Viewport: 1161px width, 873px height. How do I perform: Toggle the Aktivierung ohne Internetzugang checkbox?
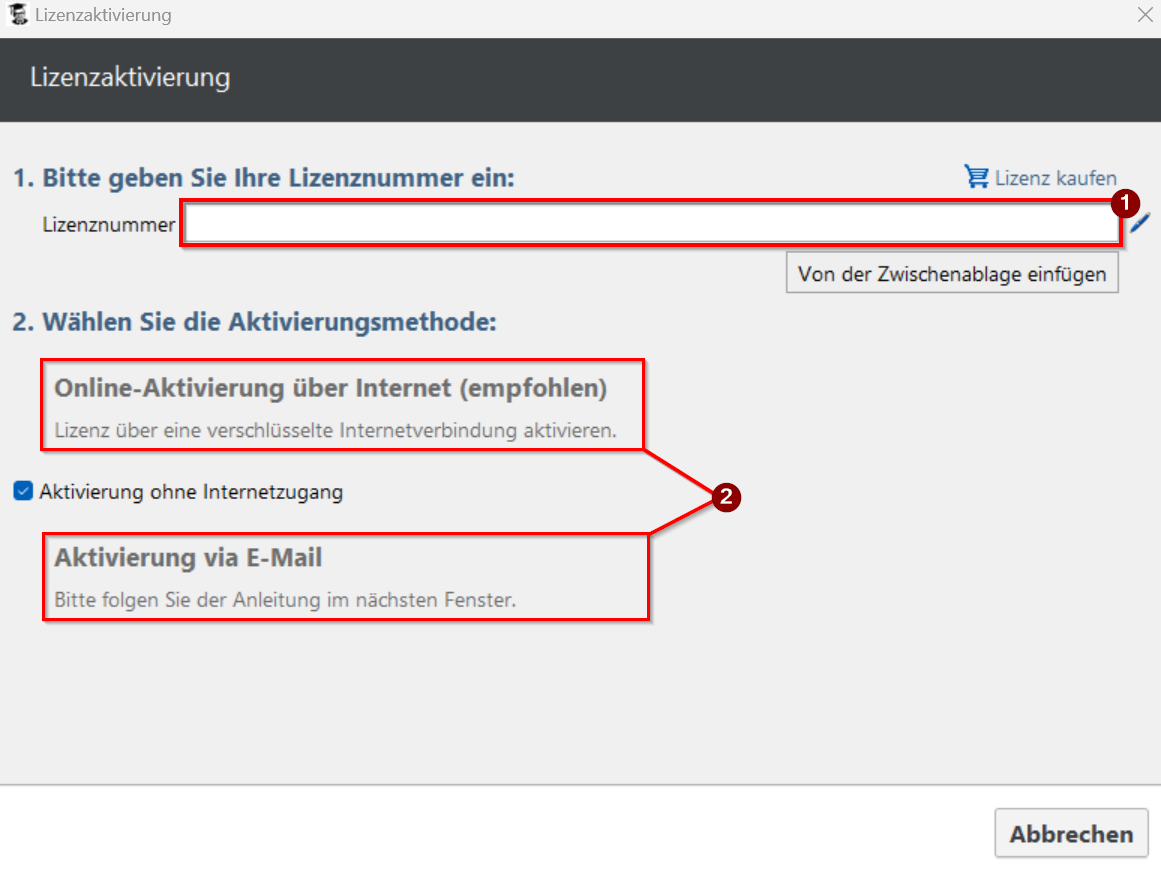(22, 491)
